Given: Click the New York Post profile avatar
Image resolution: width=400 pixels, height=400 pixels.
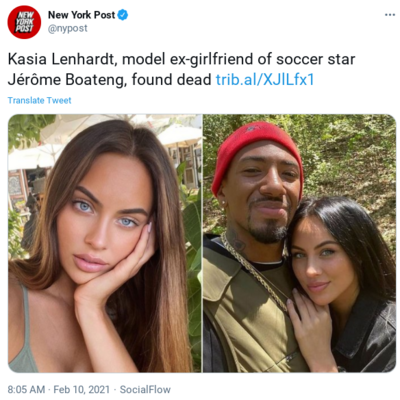Looking at the screenshot, I should 24,22.
